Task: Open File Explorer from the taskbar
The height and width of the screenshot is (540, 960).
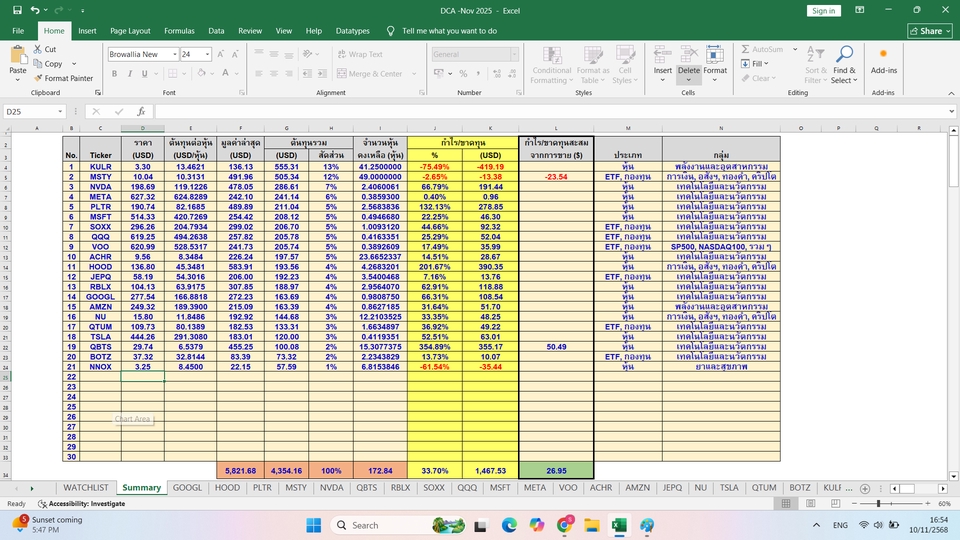Action: (x=591, y=525)
